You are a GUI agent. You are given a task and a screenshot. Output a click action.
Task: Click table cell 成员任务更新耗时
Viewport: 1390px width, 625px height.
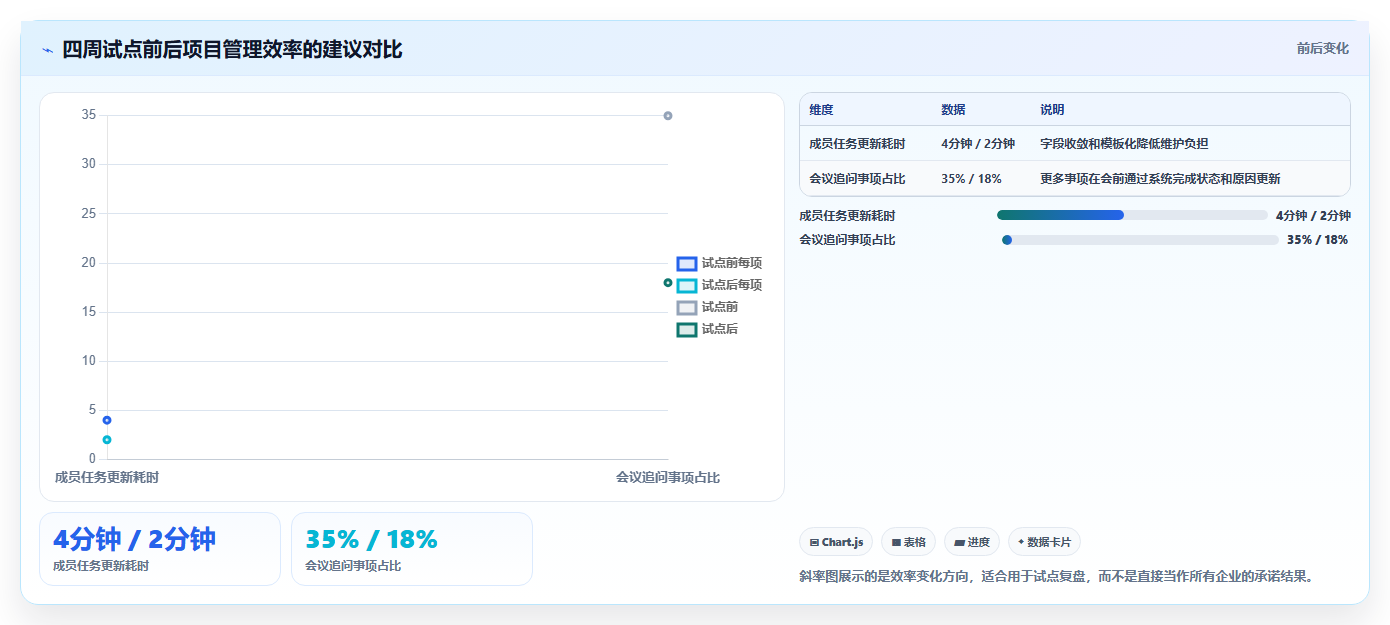pos(857,144)
